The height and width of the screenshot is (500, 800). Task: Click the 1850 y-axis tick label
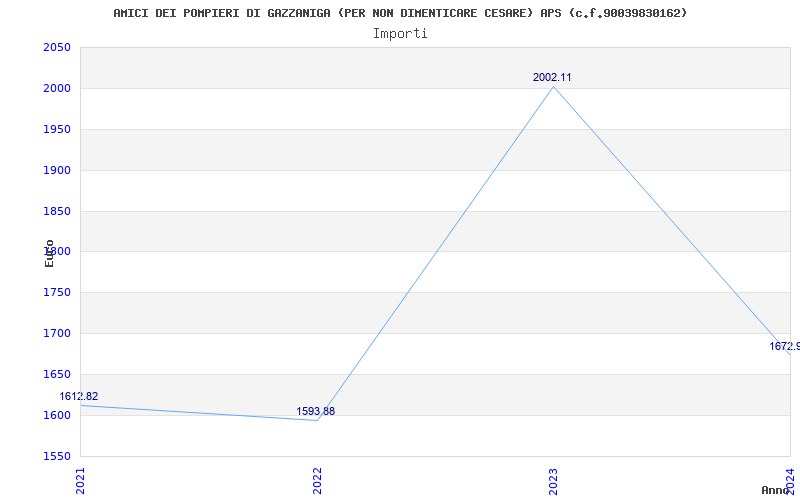click(x=57, y=211)
